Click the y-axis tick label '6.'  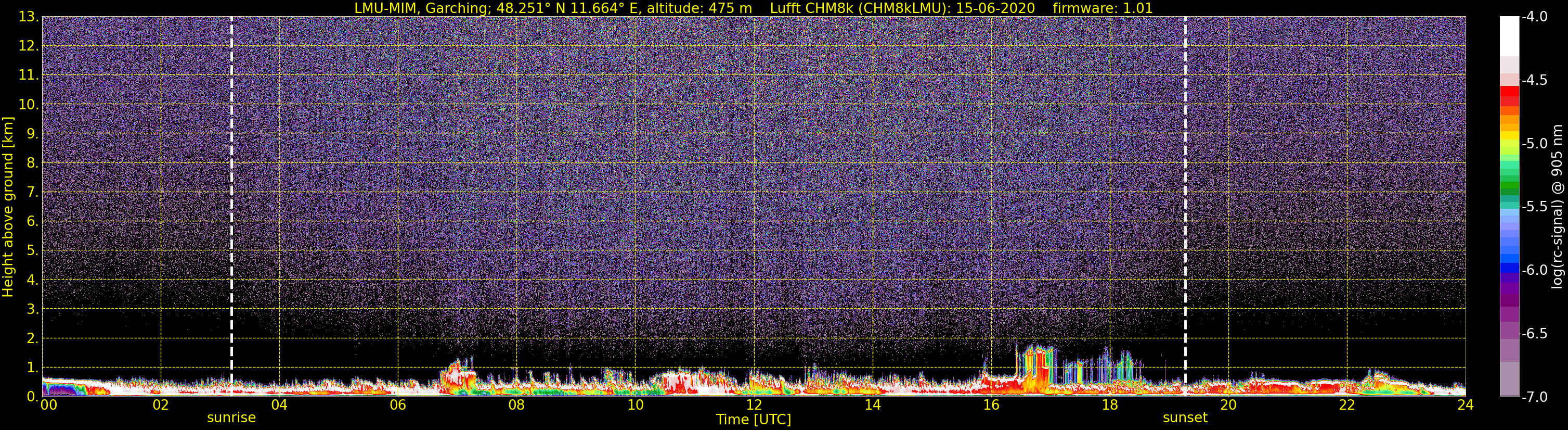point(33,222)
